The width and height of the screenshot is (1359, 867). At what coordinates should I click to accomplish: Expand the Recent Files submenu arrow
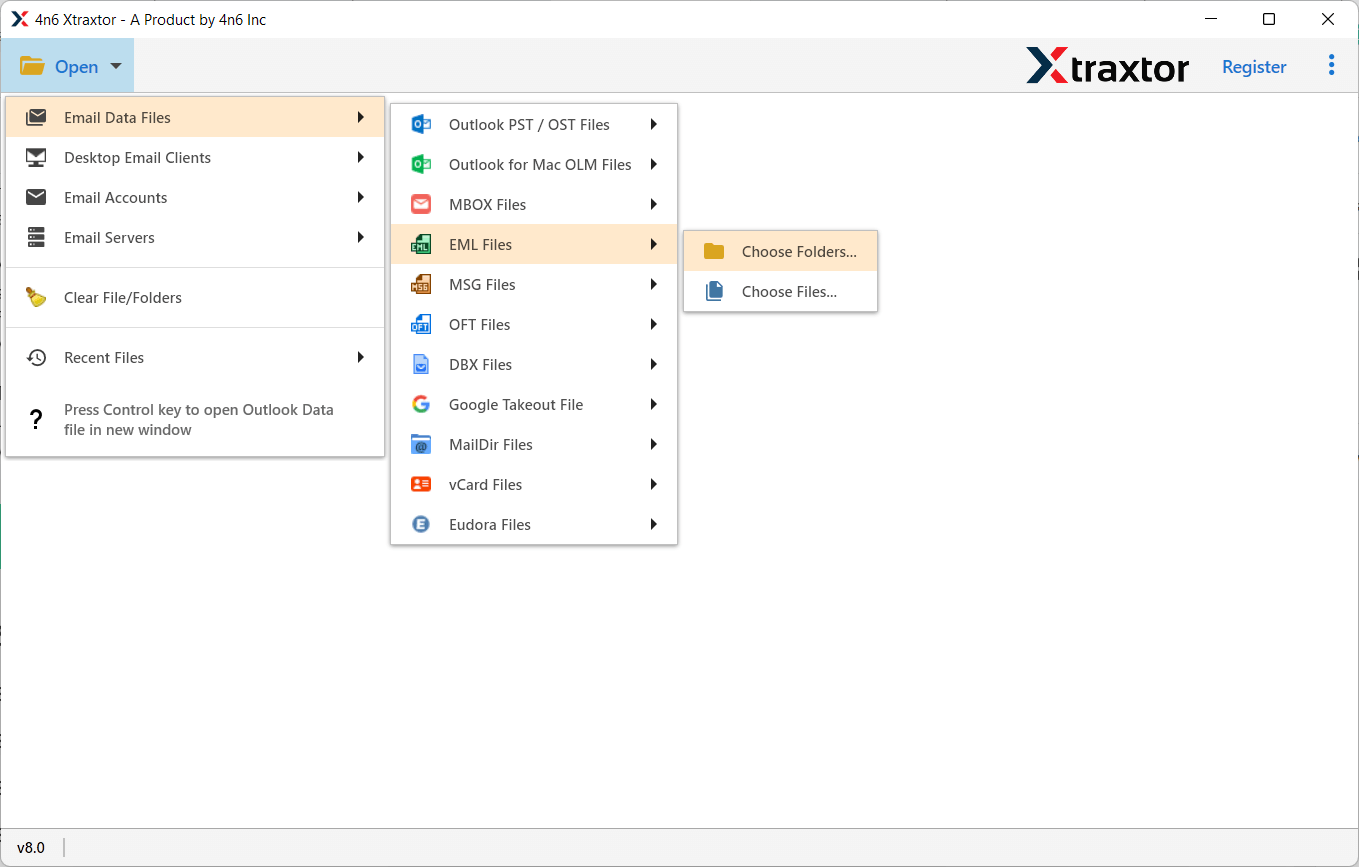tap(360, 357)
